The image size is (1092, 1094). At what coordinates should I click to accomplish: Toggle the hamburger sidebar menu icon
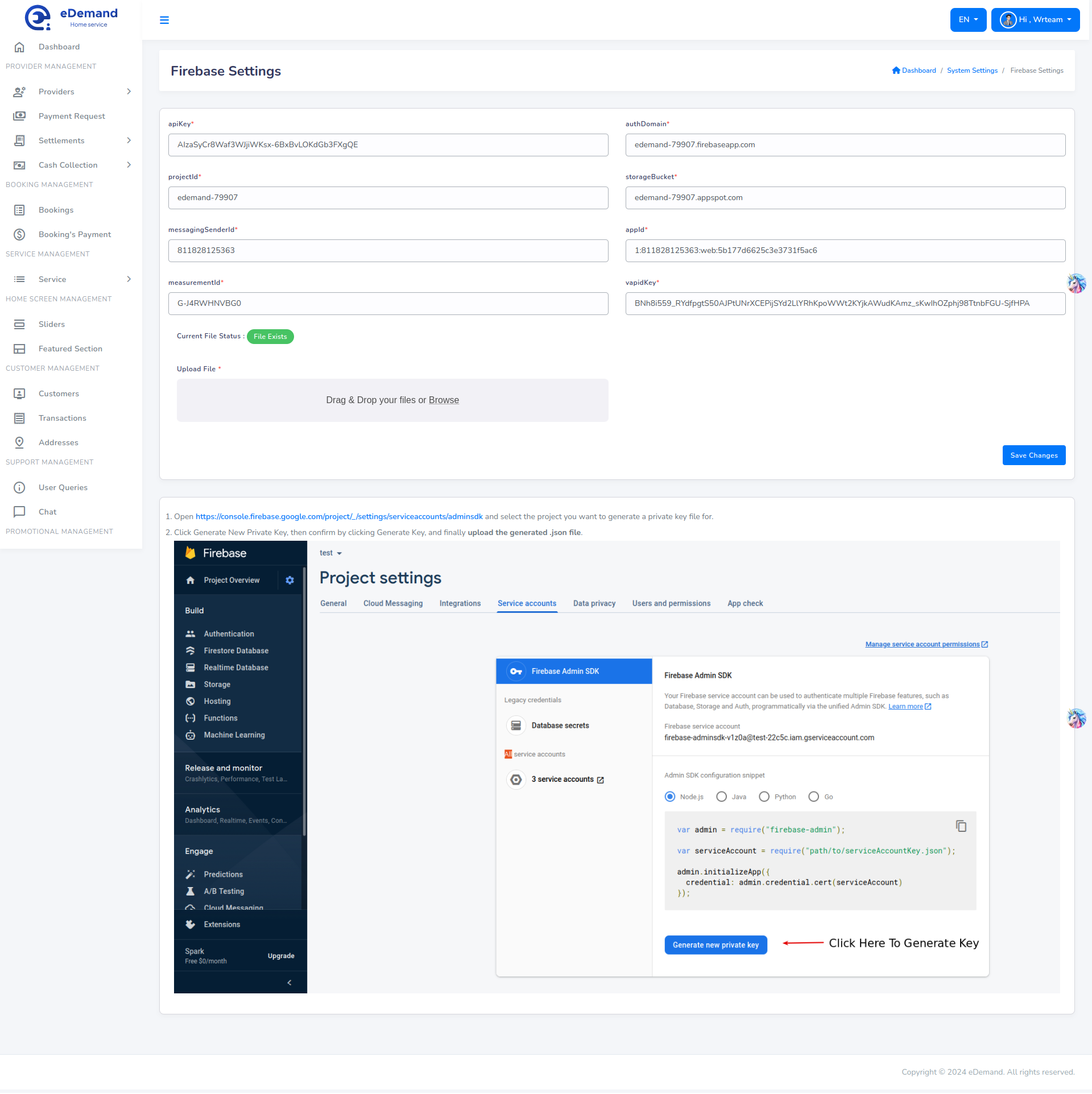point(164,20)
